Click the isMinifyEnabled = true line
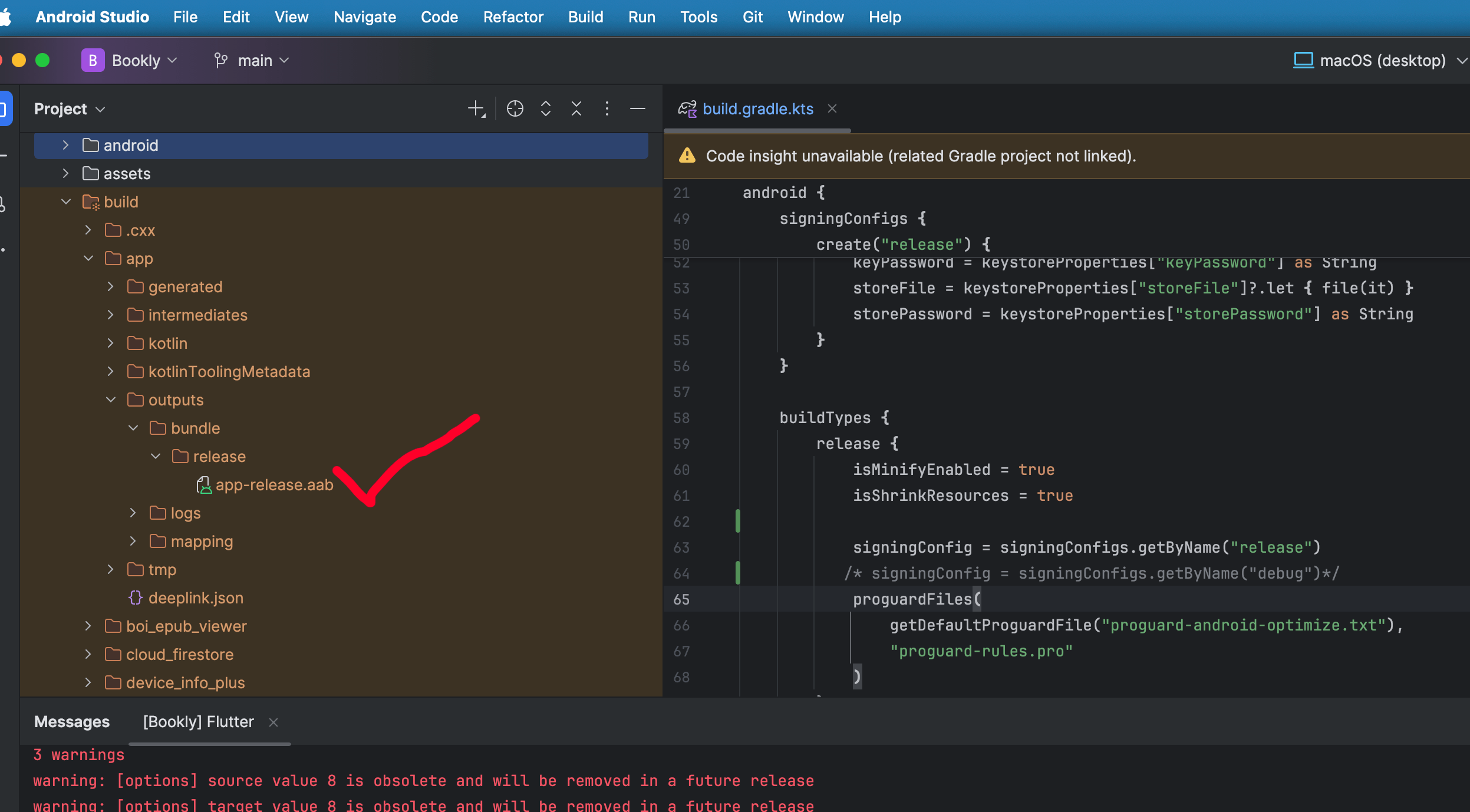 click(x=954, y=470)
